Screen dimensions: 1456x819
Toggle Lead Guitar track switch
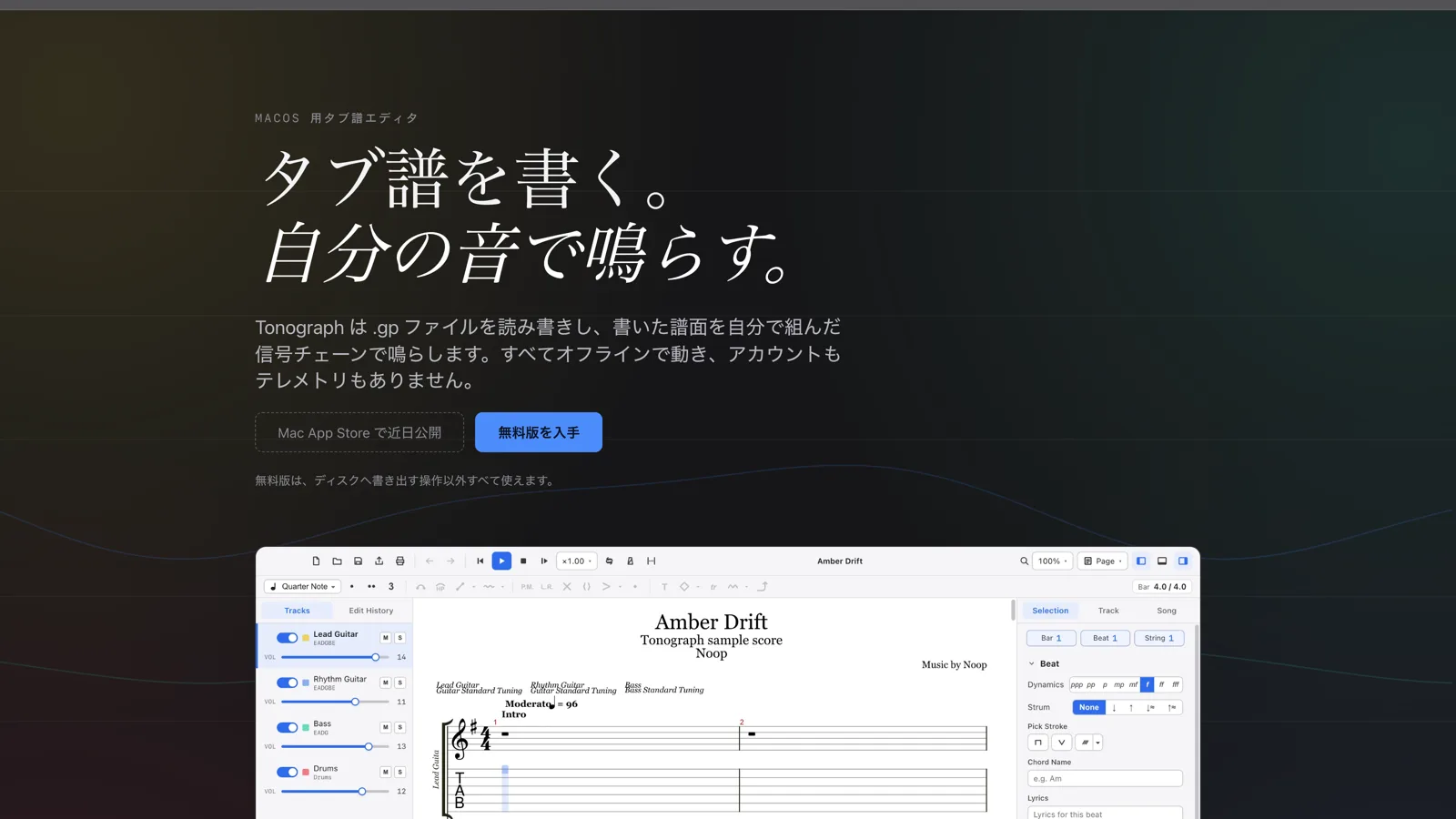pos(287,638)
